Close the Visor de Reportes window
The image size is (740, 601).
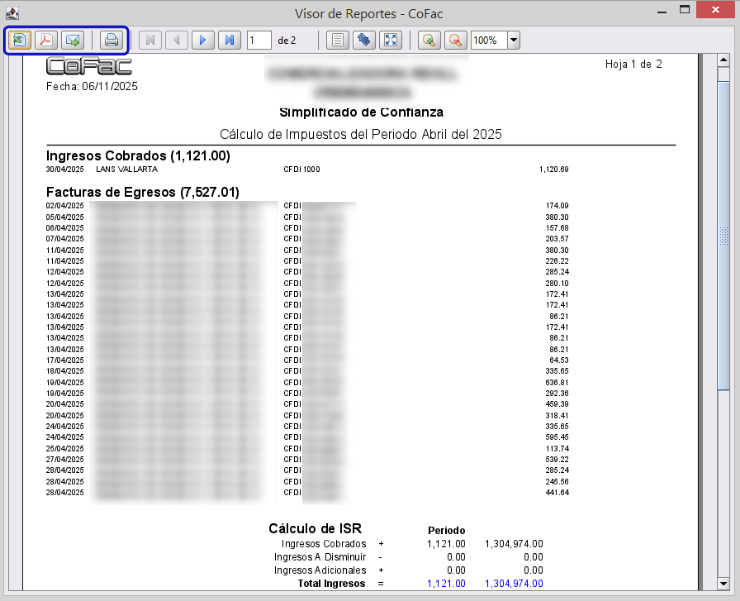716,9
